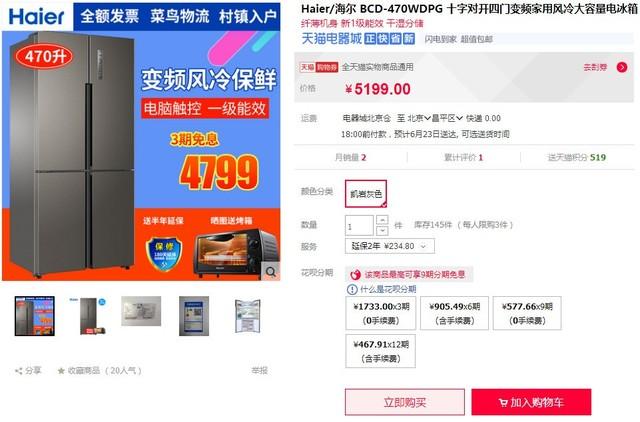Image resolution: width=640 pixels, height=422 pixels.
Task: Expand the 北京 city delivery dropdown
Action: tap(419, 118)
